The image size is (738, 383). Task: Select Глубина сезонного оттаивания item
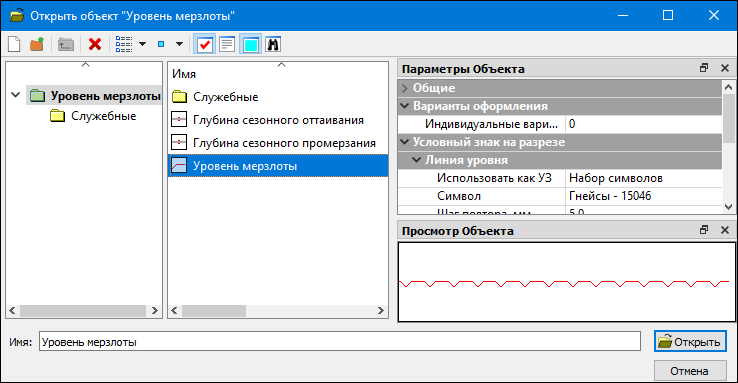[x=278, y=120]
